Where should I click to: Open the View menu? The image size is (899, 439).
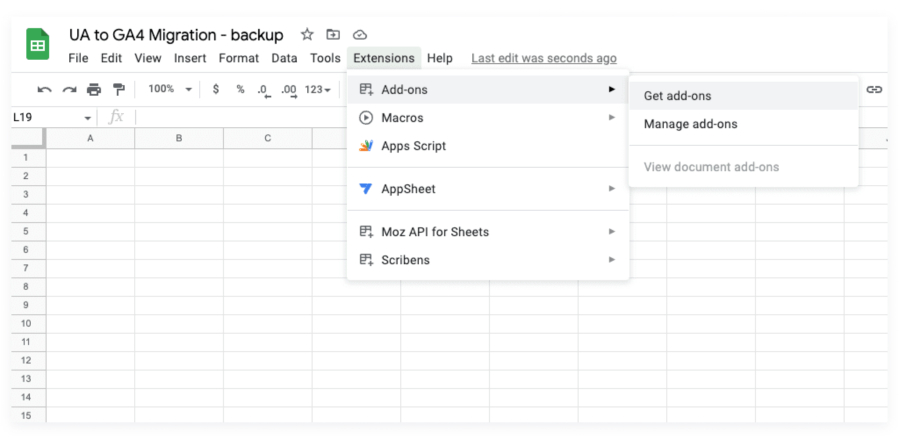[x=148, y=58]
